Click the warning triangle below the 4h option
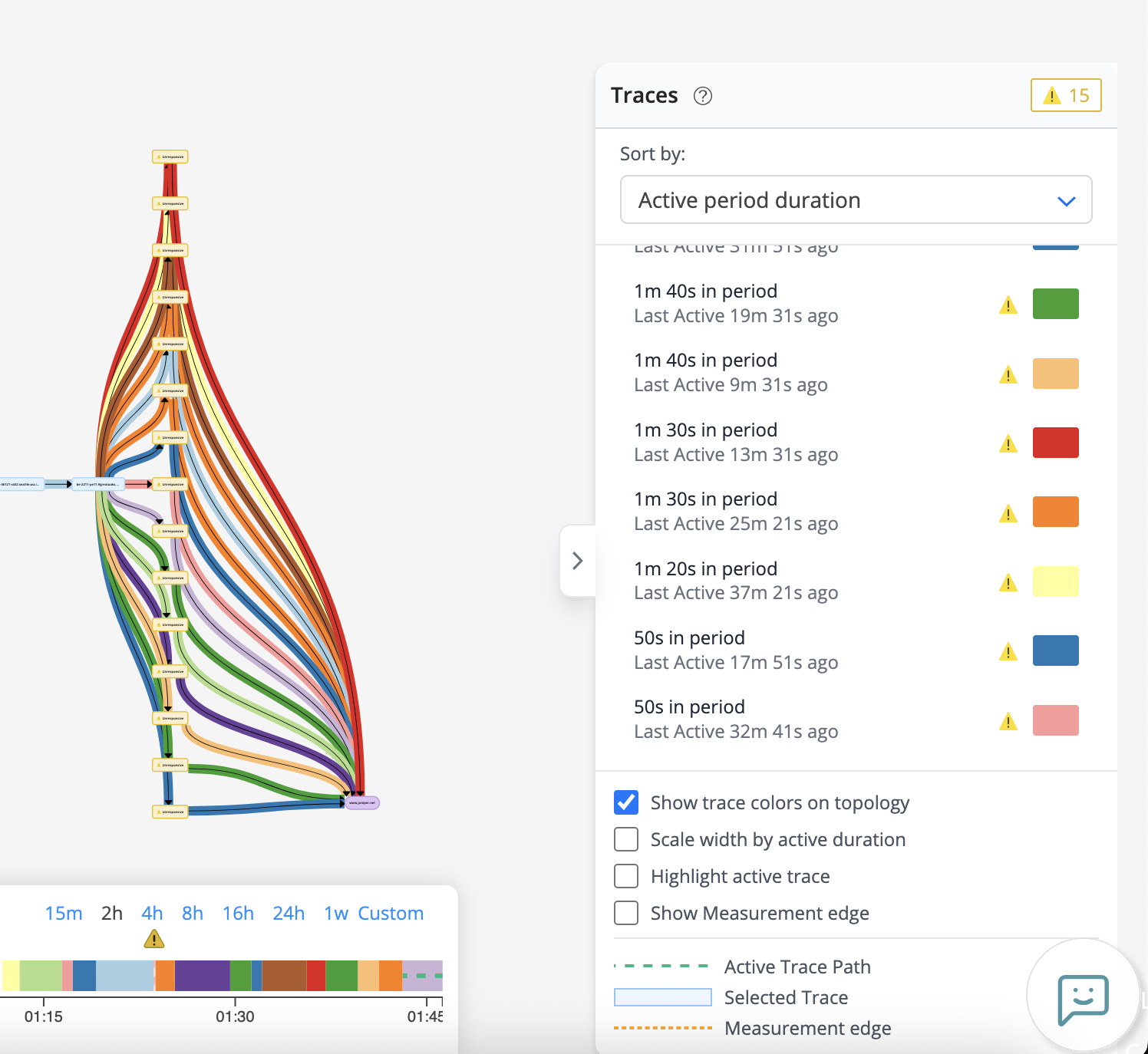This screenshot has width=1148, height=1054. coord(153,938)
